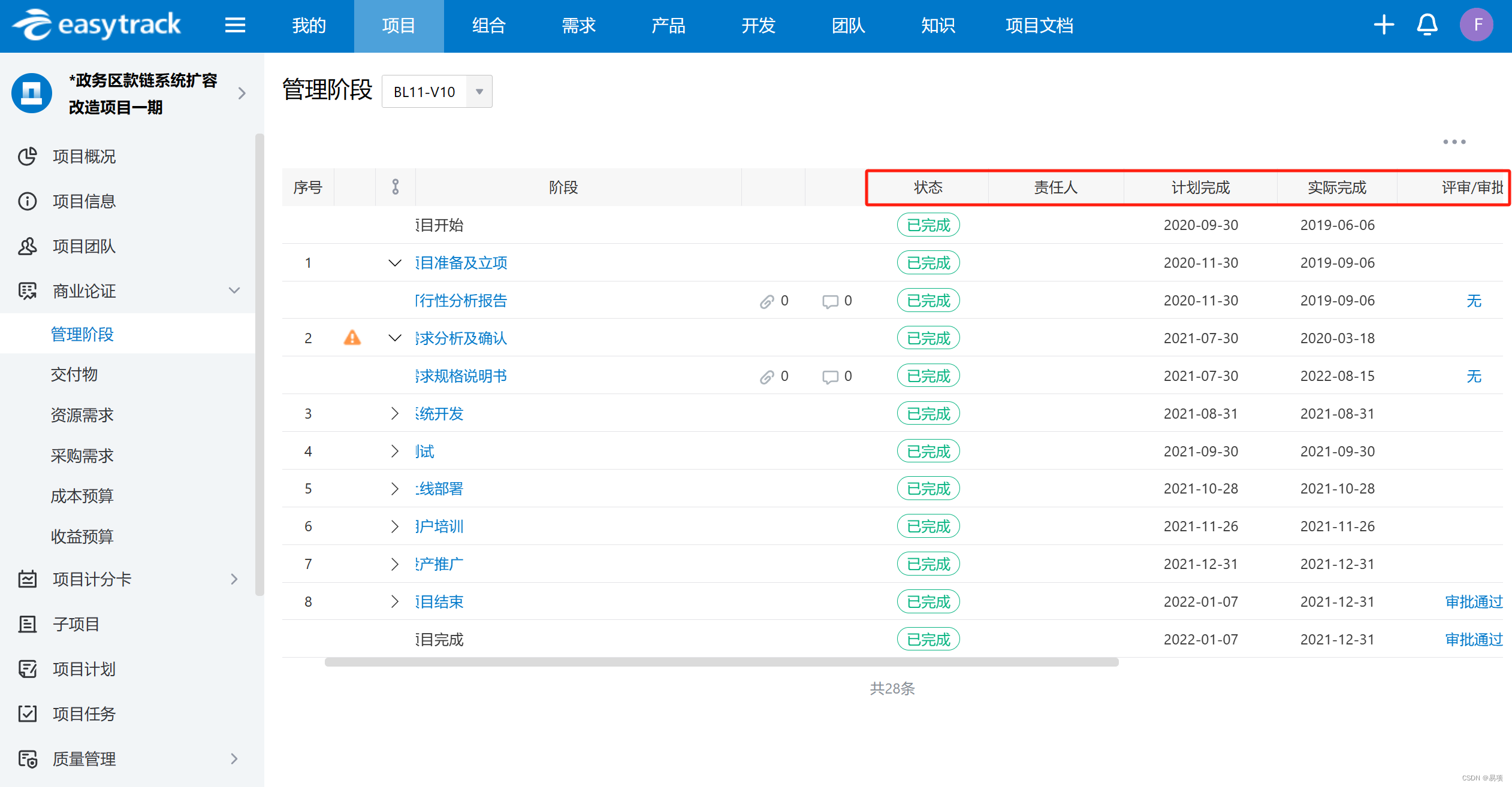
Task: Click the project avatar icon
Action: coord(32,93)
